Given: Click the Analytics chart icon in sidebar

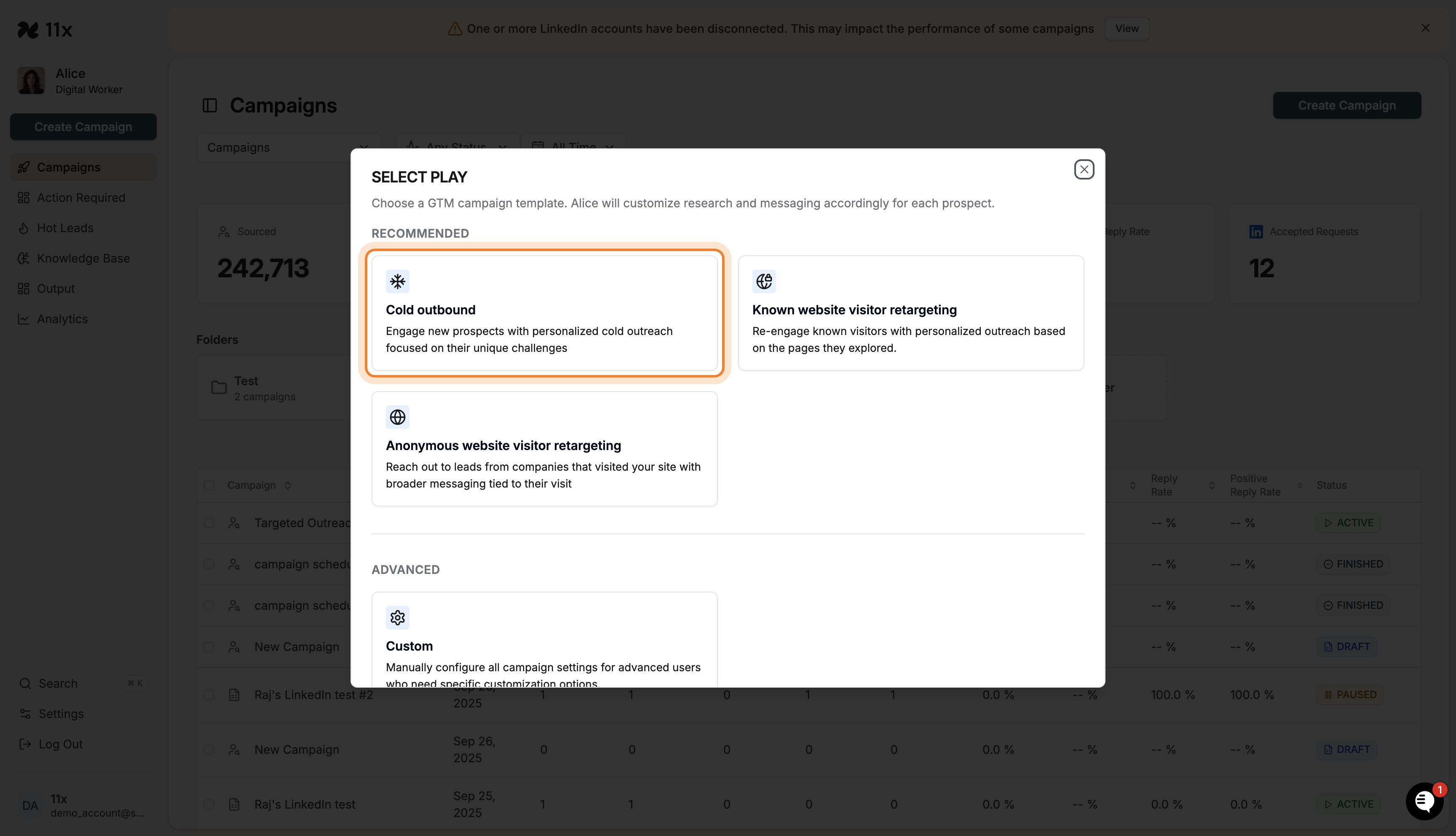Looking at the screenshot, I should pos(24,319).
